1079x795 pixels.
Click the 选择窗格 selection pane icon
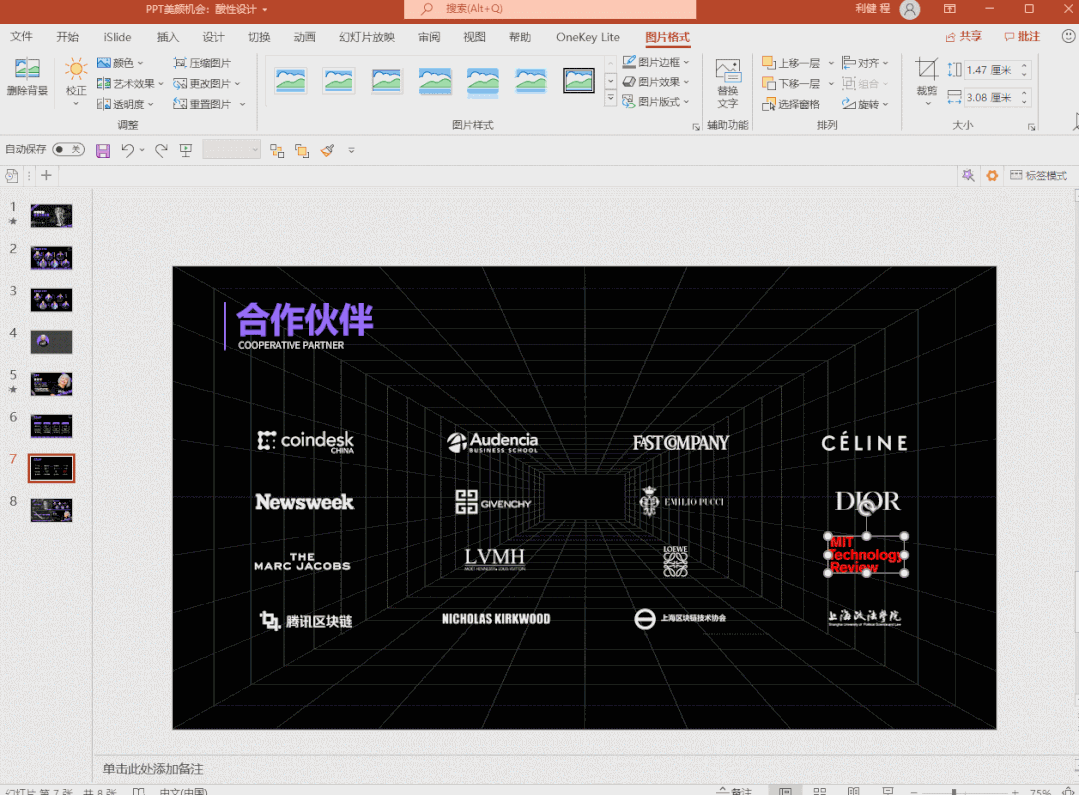[769, 104]
